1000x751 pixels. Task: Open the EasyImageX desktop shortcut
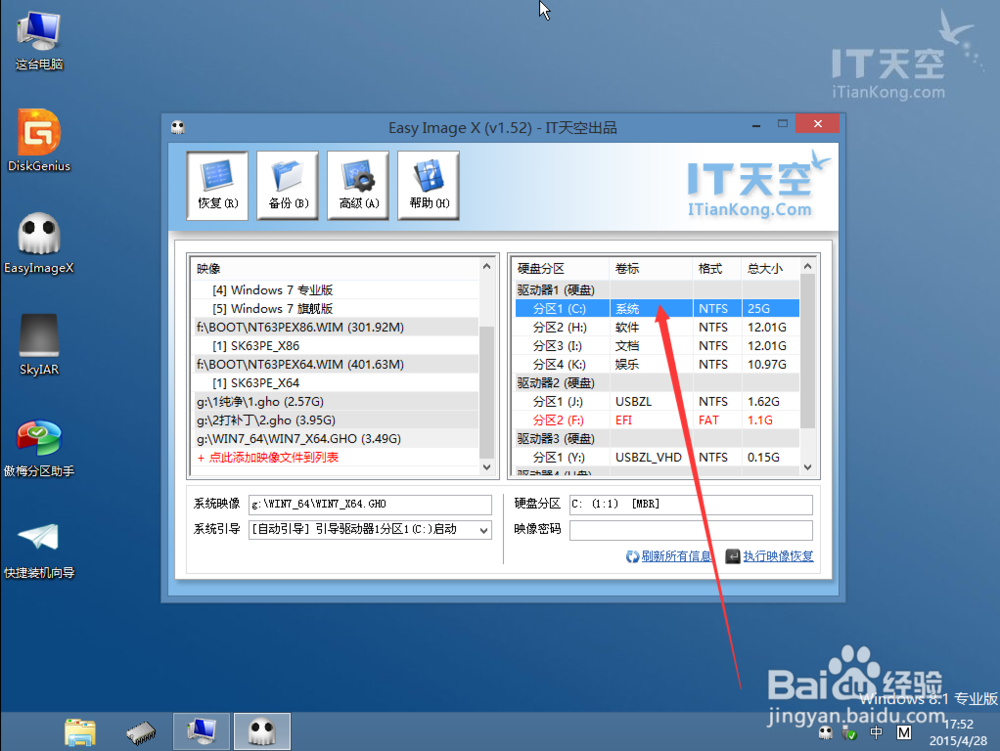point(40,243)
